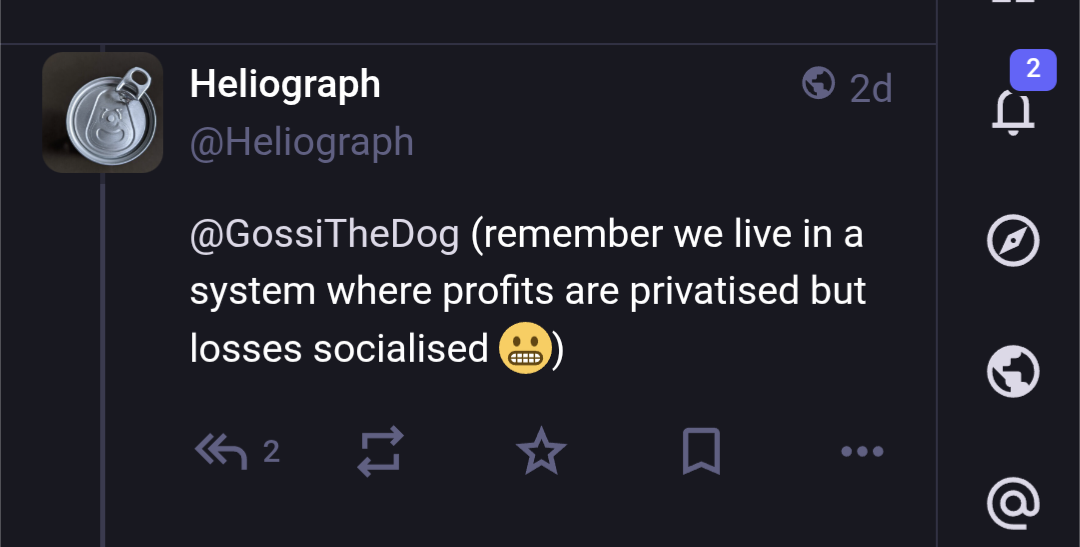Click the reply count number 2

(x=271, y=452)
